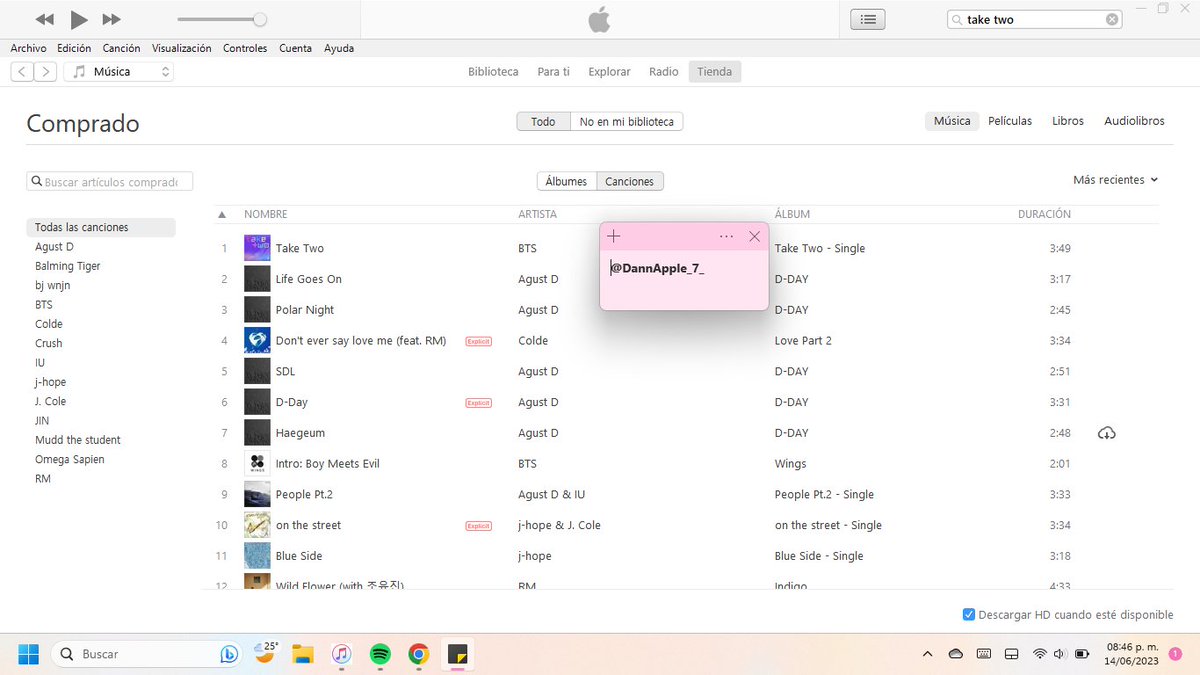Open the Controles menu
1200x675 pixels.
(x=245, y=48)
